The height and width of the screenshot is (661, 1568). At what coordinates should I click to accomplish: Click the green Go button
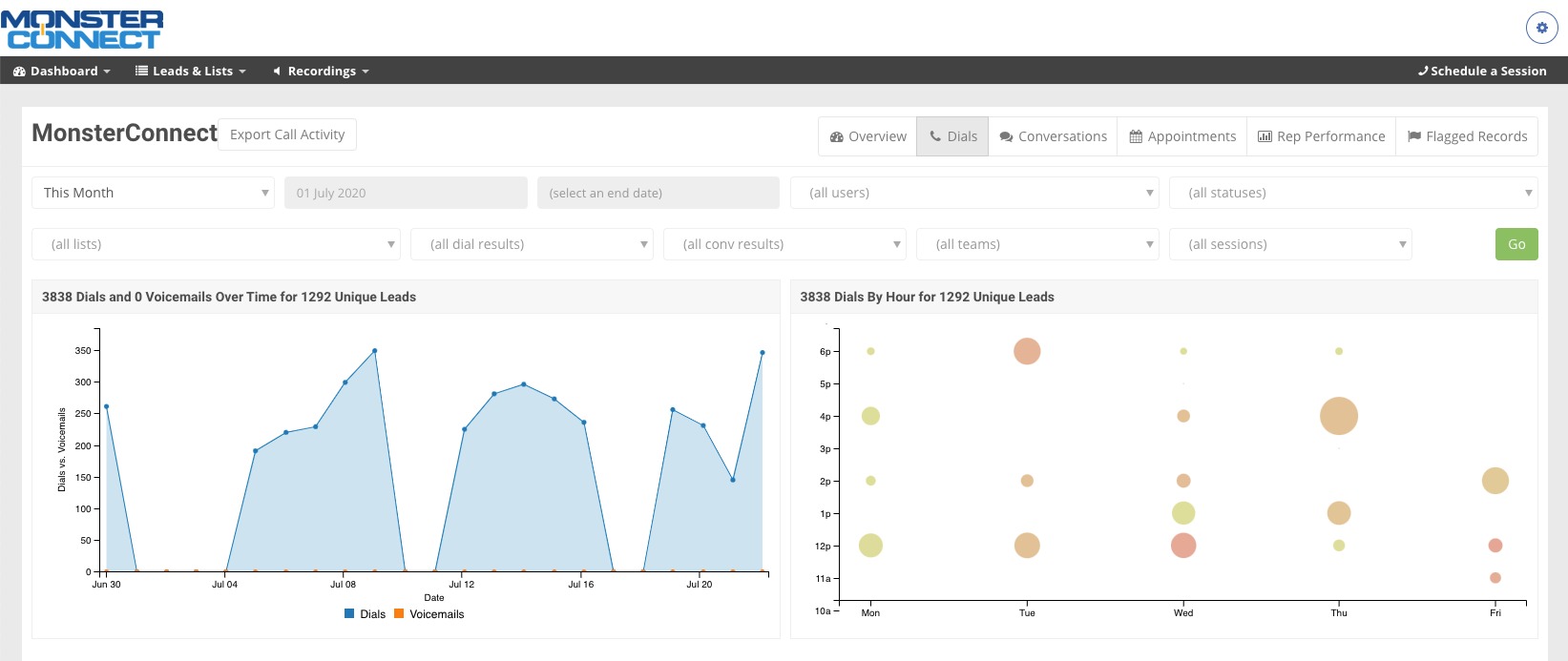[x=1516, y=244]
